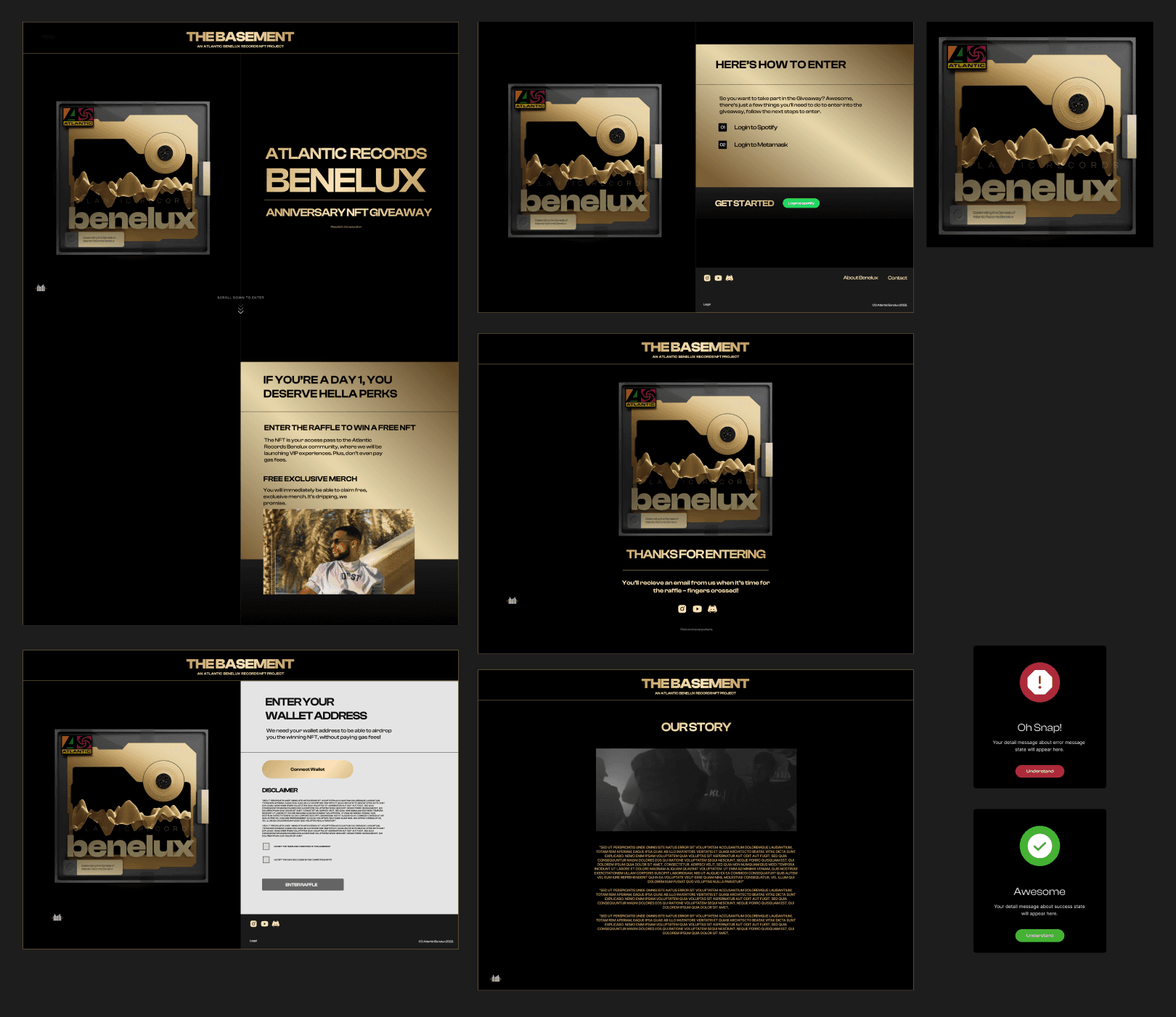
Task: Open the Discord icon on the Thanks page
Action: tap(713, 609)
